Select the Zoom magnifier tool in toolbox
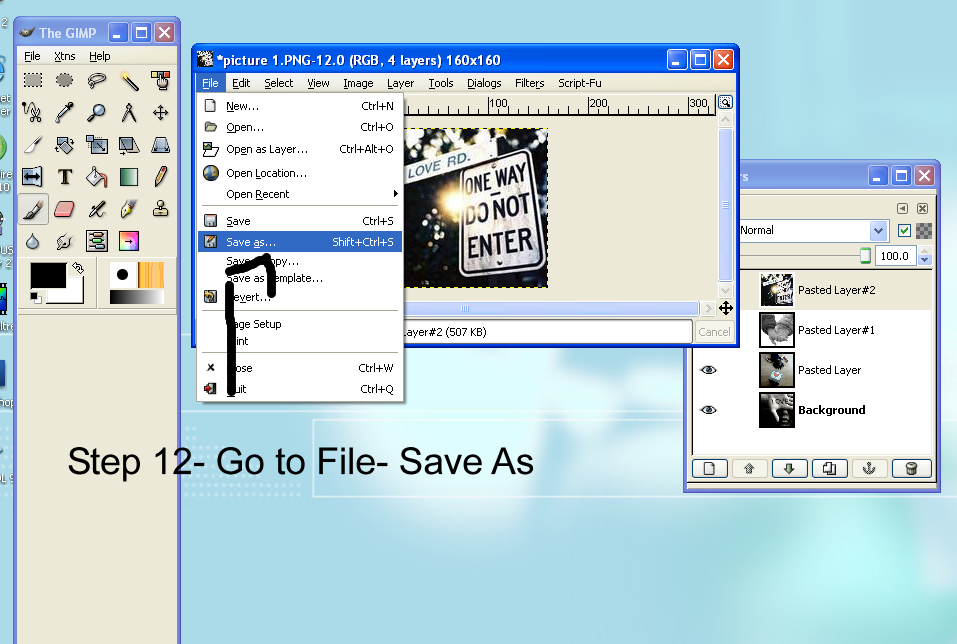Screen dimensions: 957x644 [96, 112]
